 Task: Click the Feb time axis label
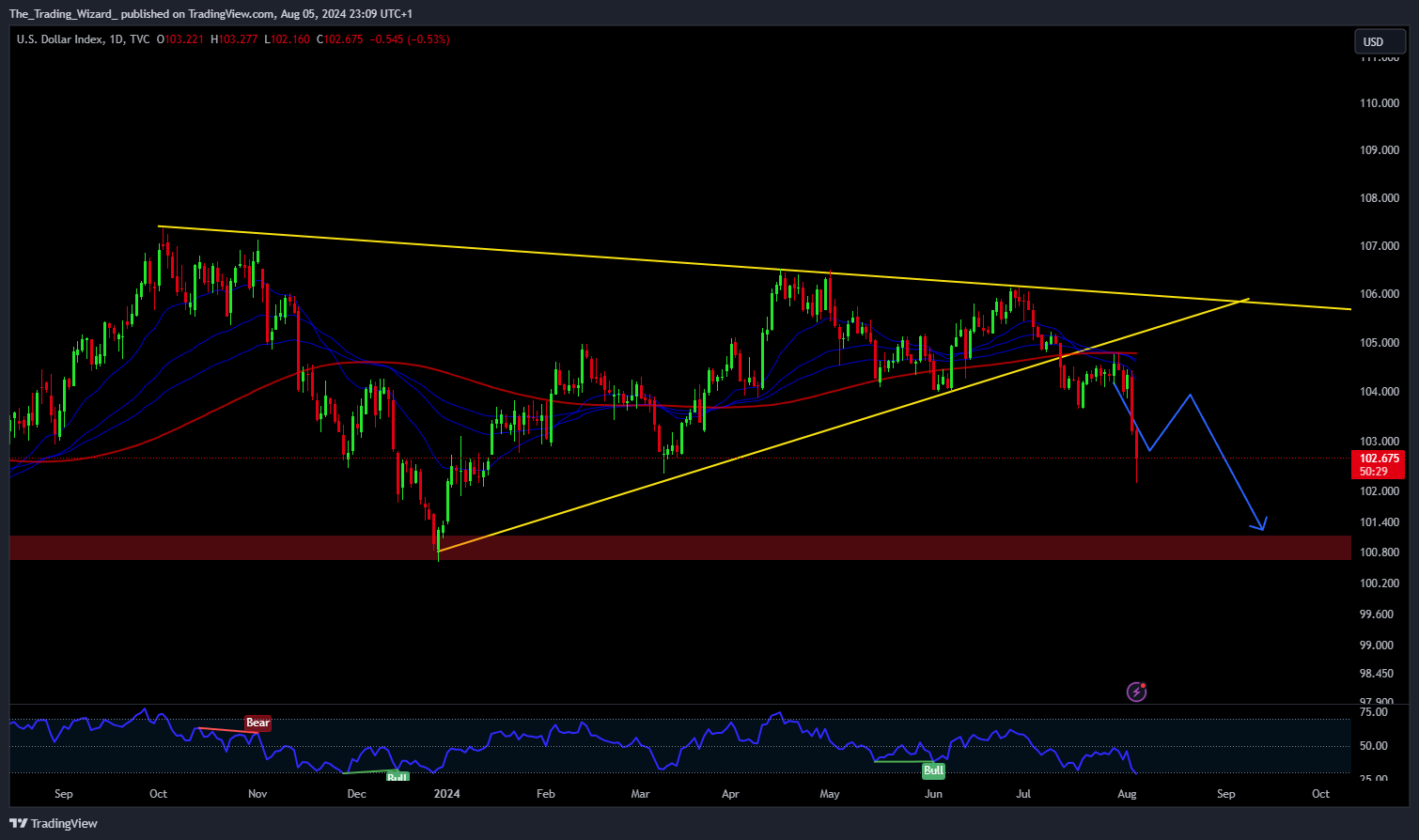(546, 794)
